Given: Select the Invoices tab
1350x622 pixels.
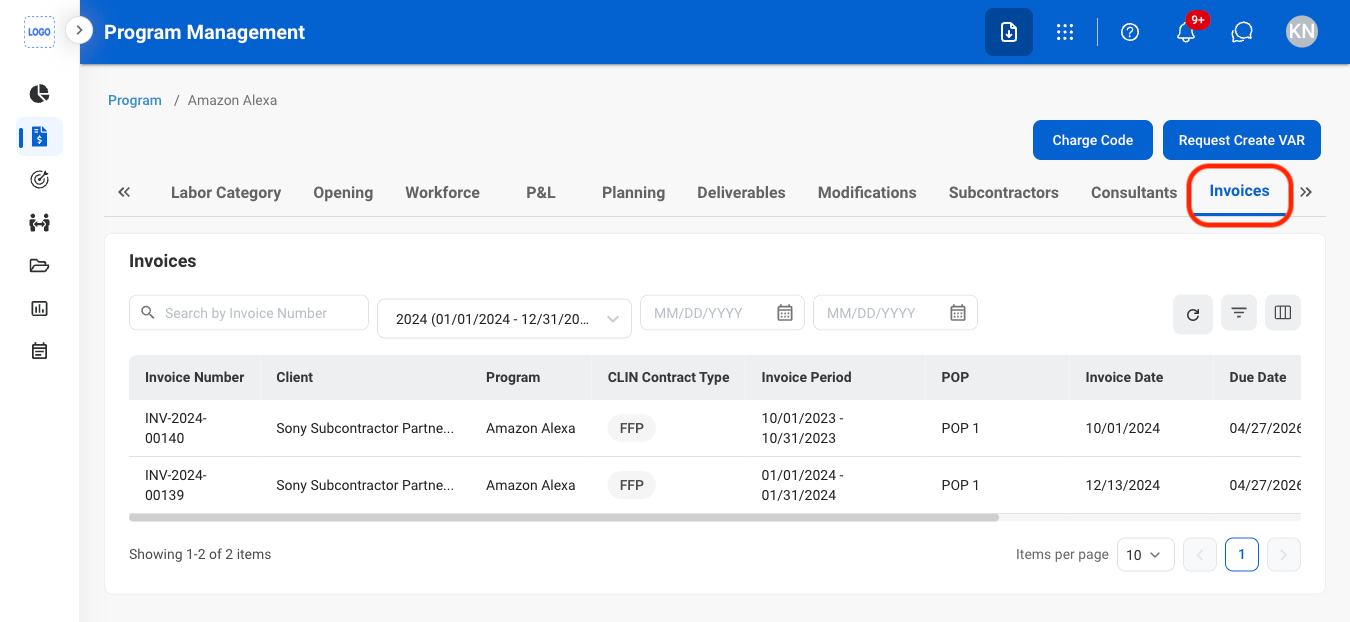Looking at the screenshot, I should pyautogui.click(x=1239, y=191).
